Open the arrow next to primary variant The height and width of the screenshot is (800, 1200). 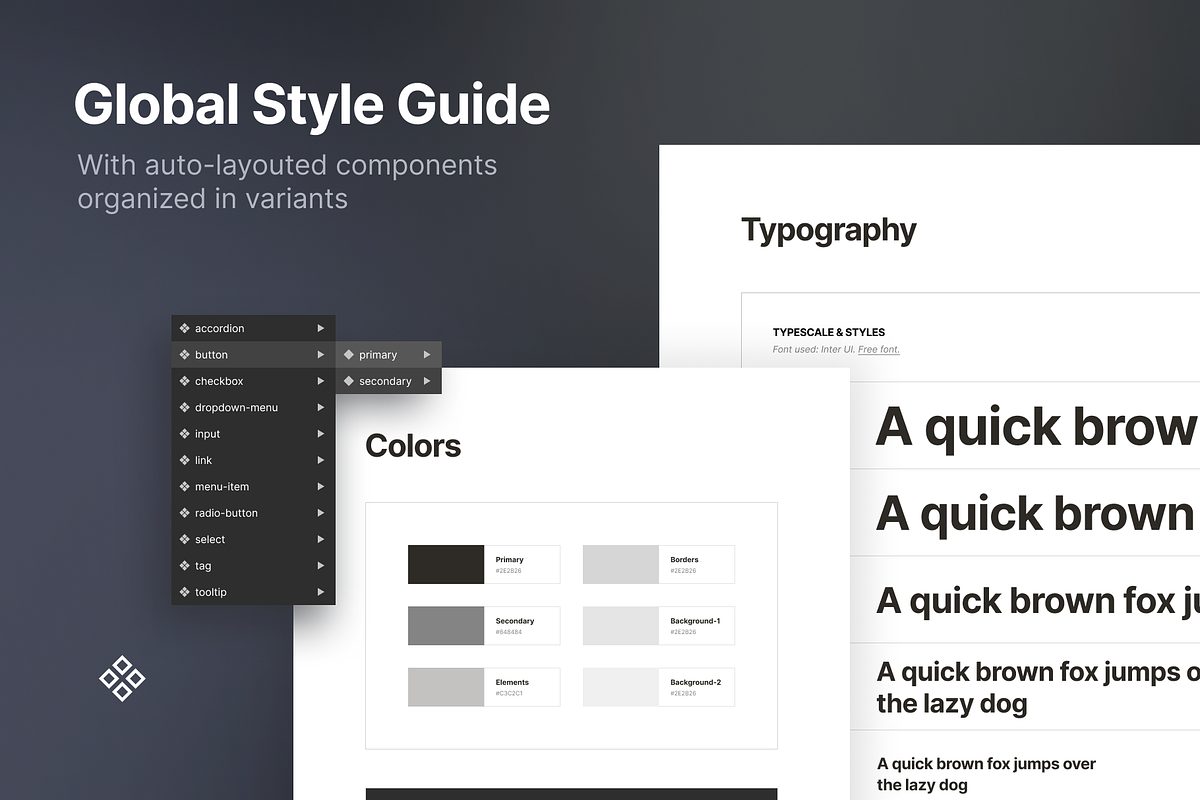click(x=427, y=355)
